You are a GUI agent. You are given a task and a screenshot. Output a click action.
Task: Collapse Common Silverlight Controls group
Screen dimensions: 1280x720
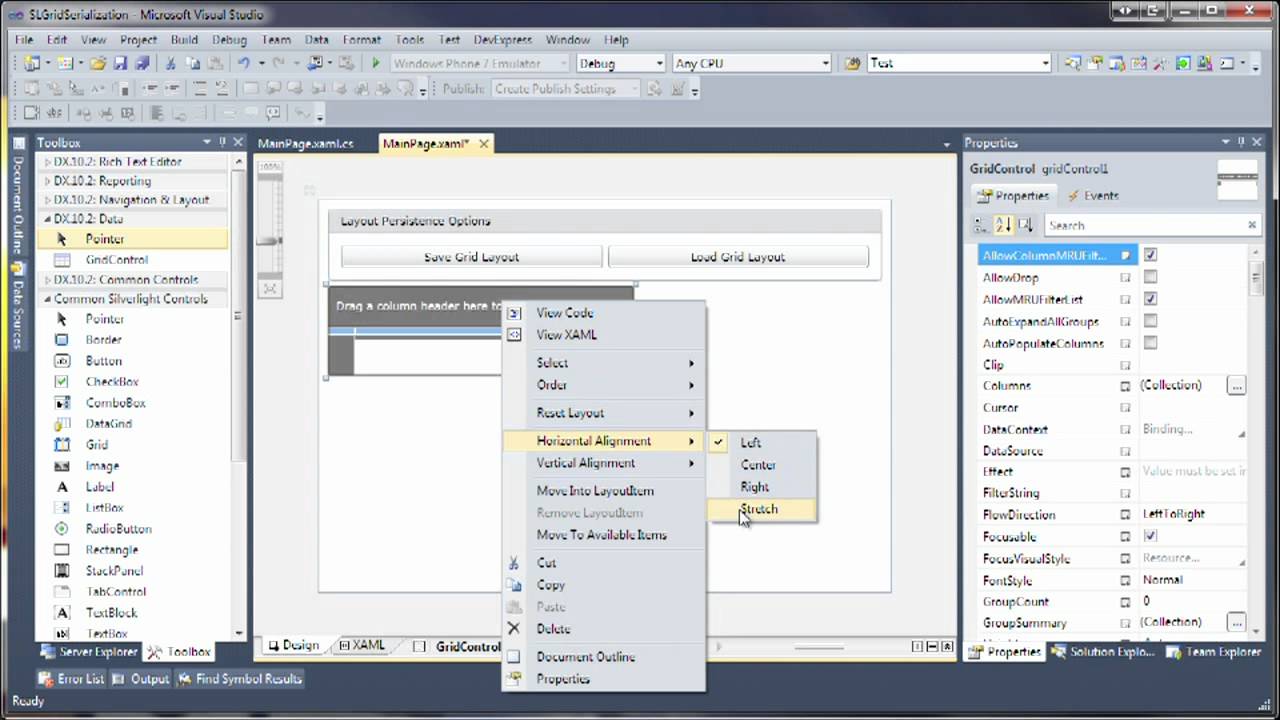point(47,299)
